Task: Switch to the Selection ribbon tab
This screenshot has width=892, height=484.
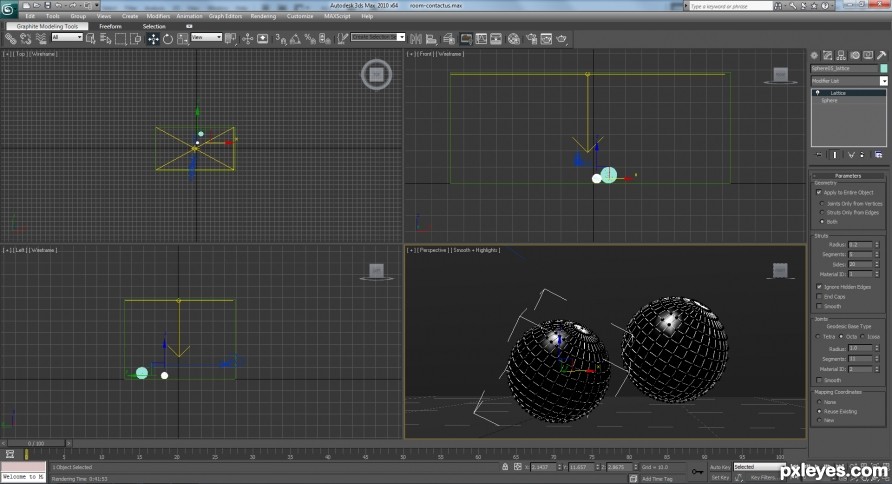Action: tap(154, 26)
